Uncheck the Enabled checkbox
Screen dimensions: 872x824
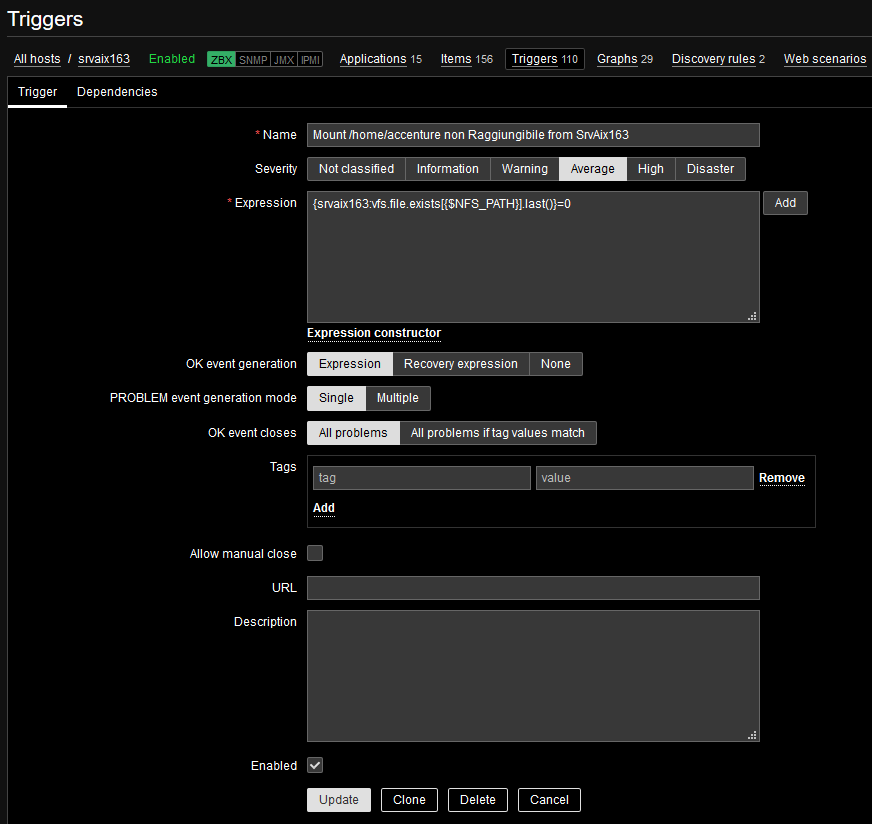click(x=315, y=765)
